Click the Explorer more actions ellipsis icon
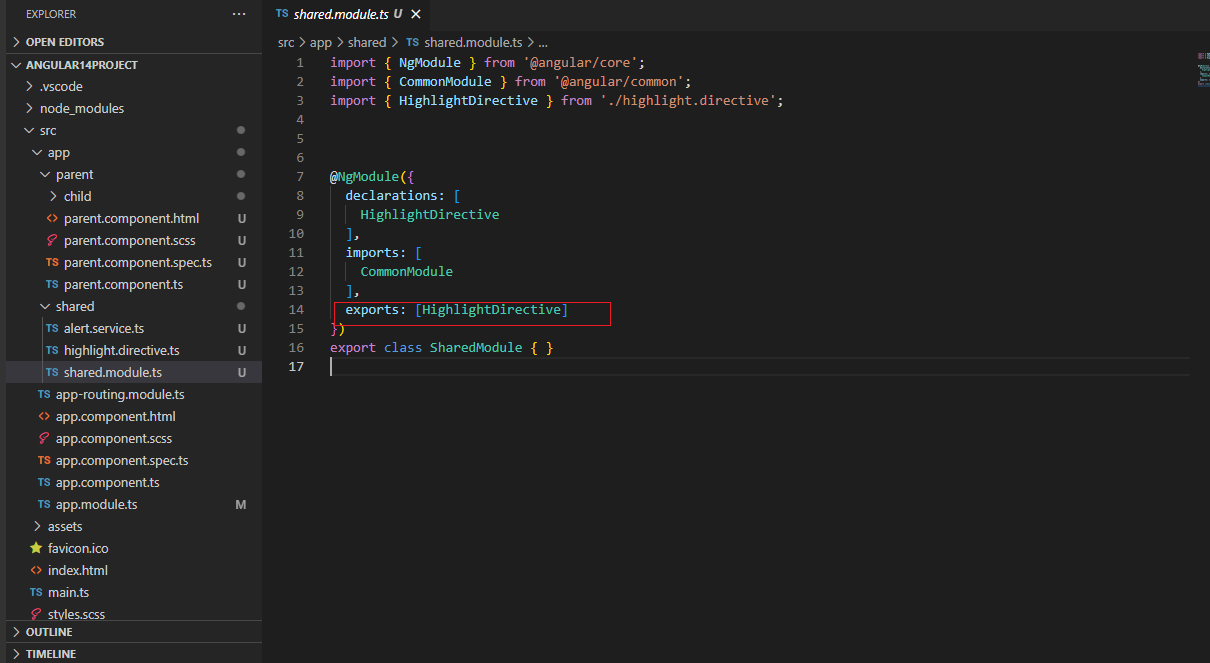The height and width of the screenshot is (663, 1210). 239,14
